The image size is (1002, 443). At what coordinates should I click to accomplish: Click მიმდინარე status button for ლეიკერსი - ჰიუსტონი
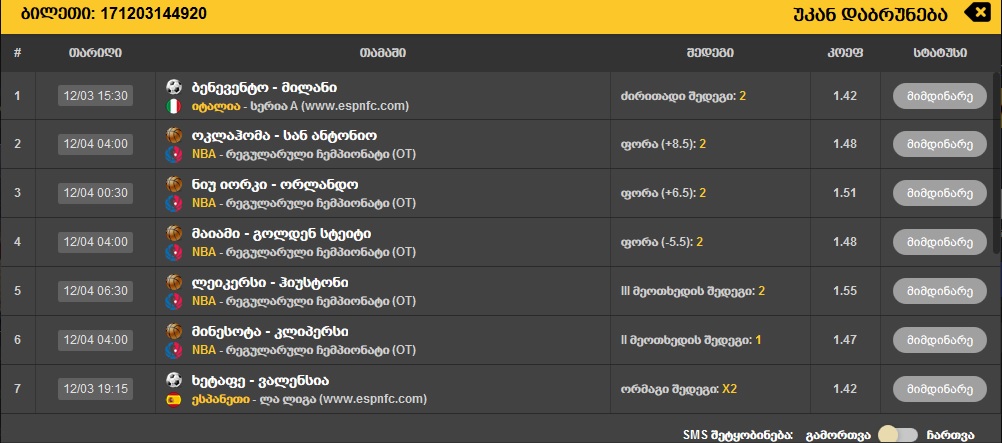(x=940, y=291)
